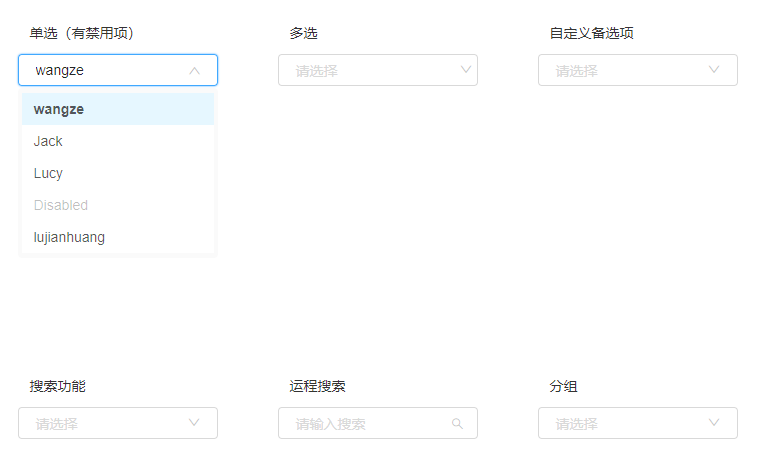Click the down chevron in the 多选 select
This screenshot has height=475, width=761.
pos(466,69)
